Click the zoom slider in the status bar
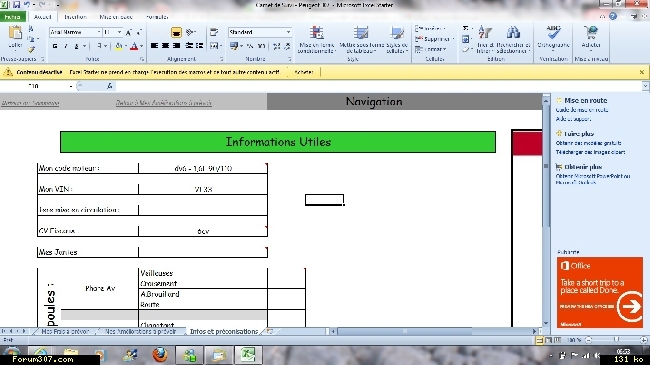650x365 pixels. click(616, 340)
